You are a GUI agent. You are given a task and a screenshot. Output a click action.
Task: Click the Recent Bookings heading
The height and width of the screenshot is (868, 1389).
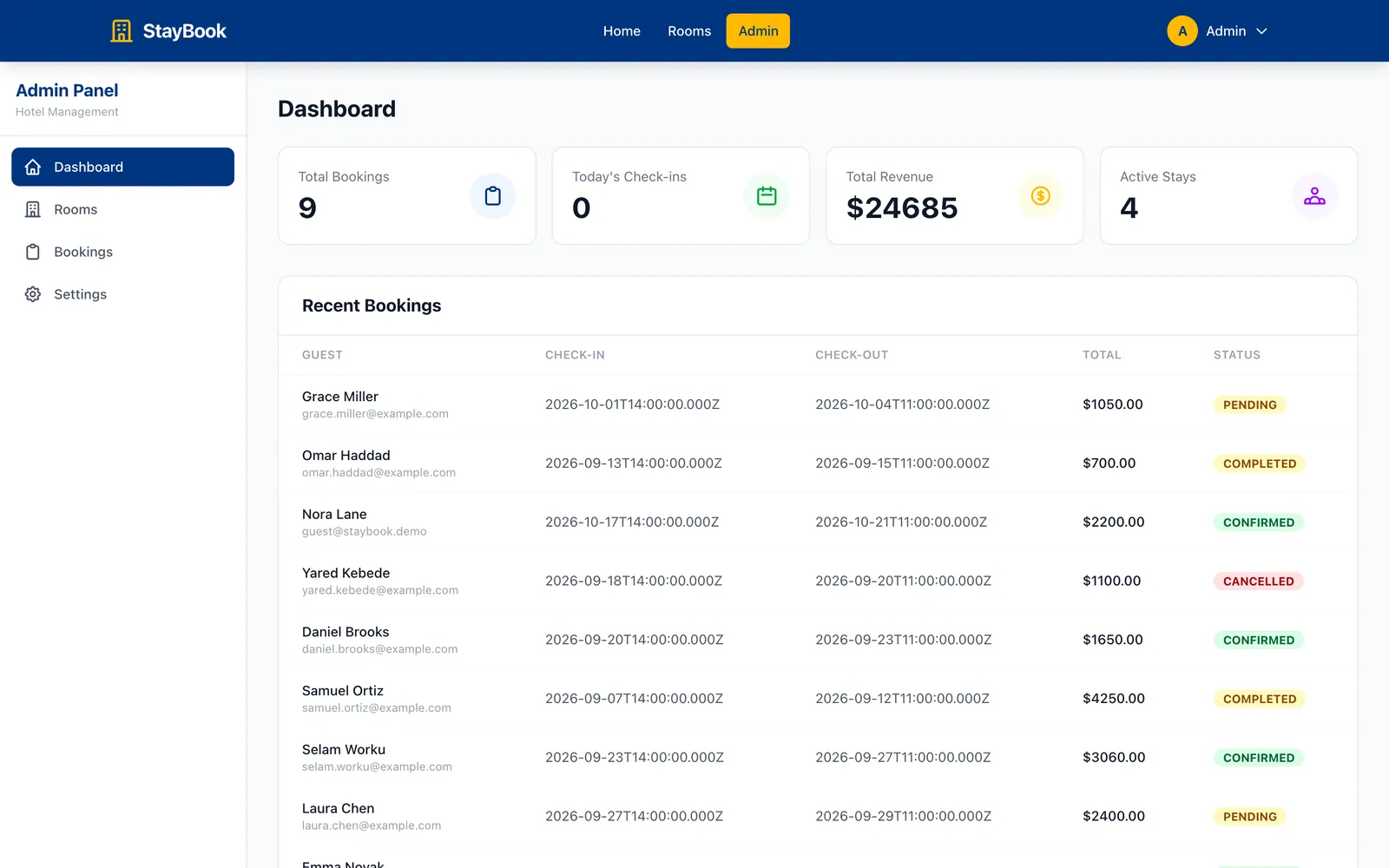(x=372, y=306)
